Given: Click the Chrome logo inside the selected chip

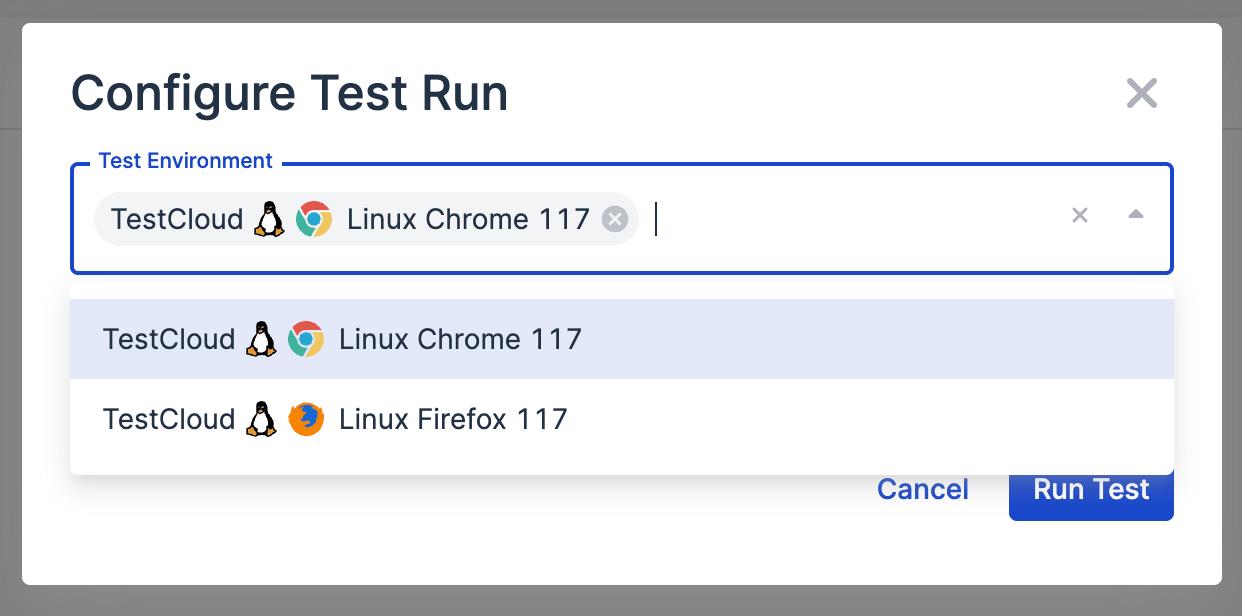Looking at the screenshot, I should (x=314, y=219).
